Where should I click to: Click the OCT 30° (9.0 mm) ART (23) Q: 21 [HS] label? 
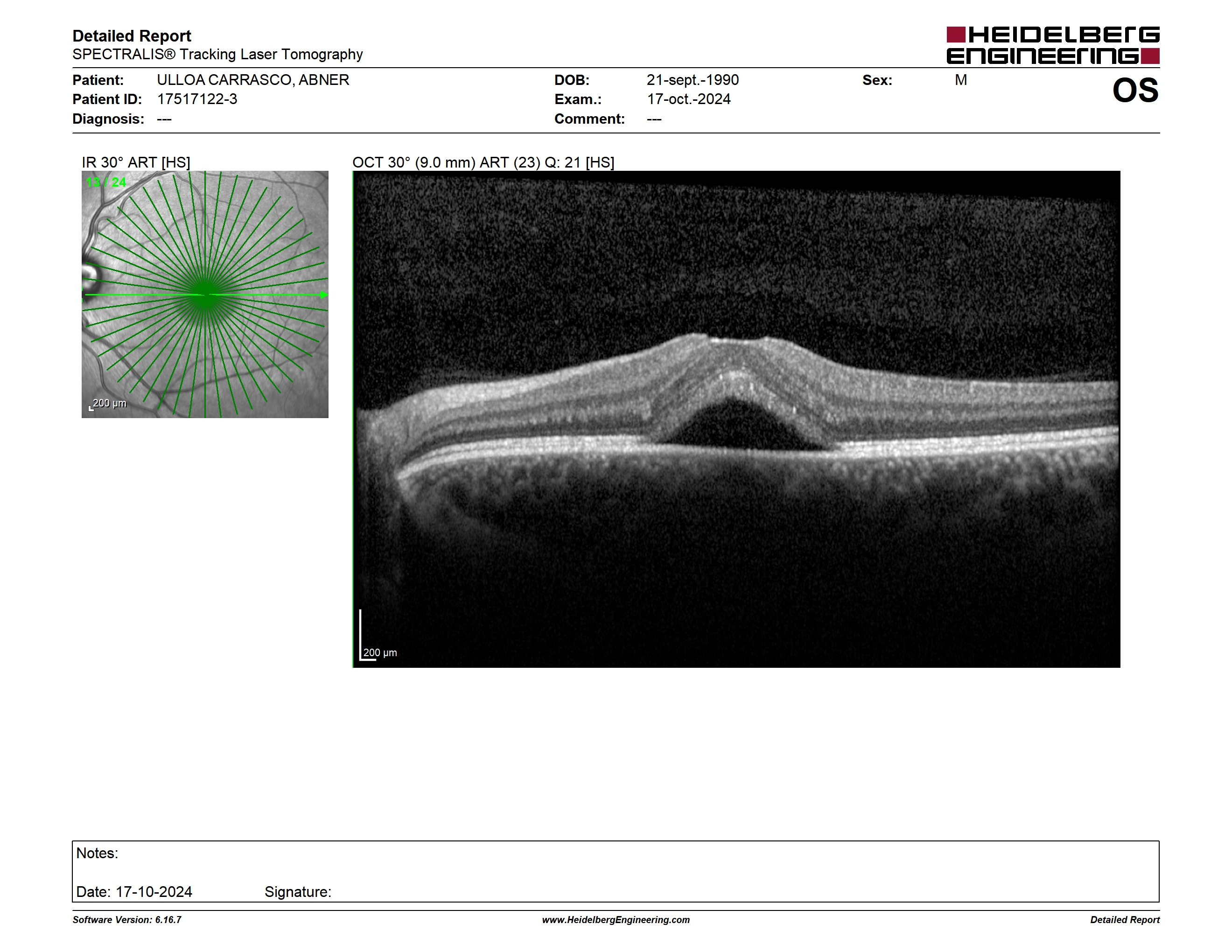483,162
